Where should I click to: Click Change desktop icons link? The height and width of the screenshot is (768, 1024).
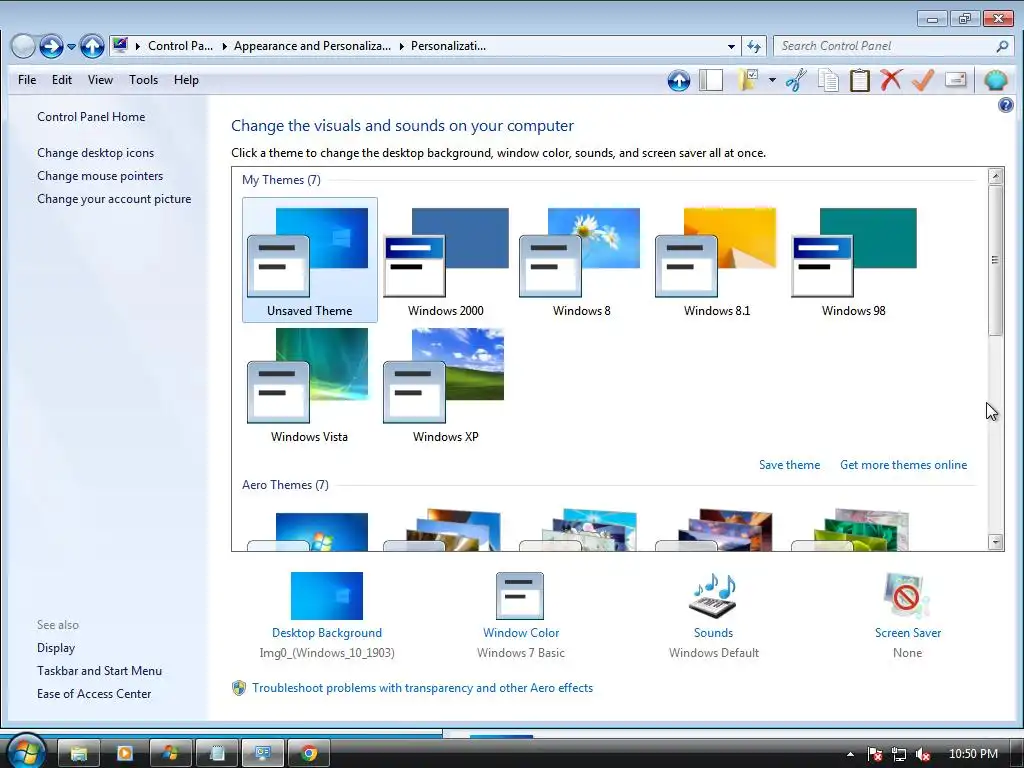coord(95,153)
